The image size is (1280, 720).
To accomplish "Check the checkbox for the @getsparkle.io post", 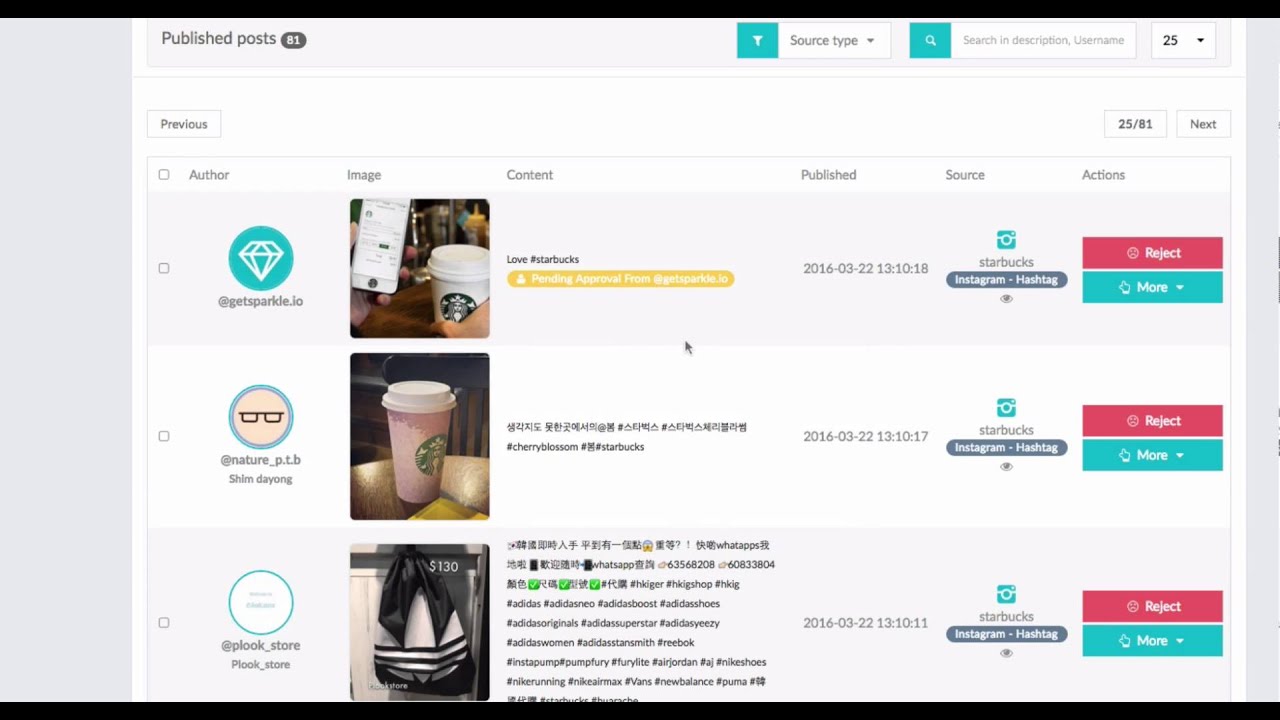I will (164, 268).
